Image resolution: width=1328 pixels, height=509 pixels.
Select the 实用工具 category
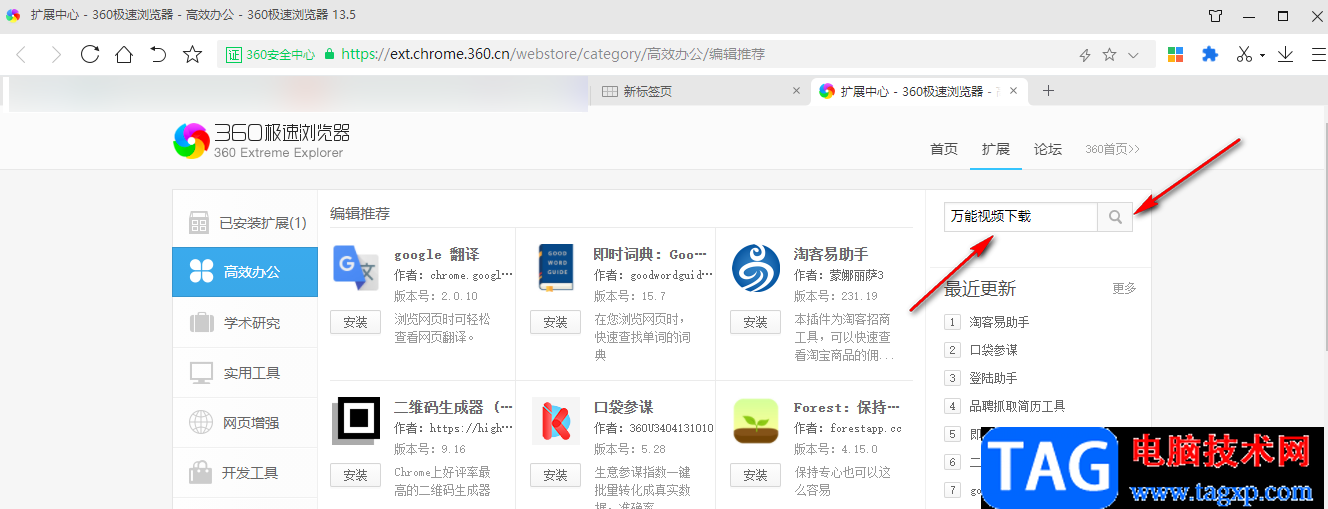245,372
